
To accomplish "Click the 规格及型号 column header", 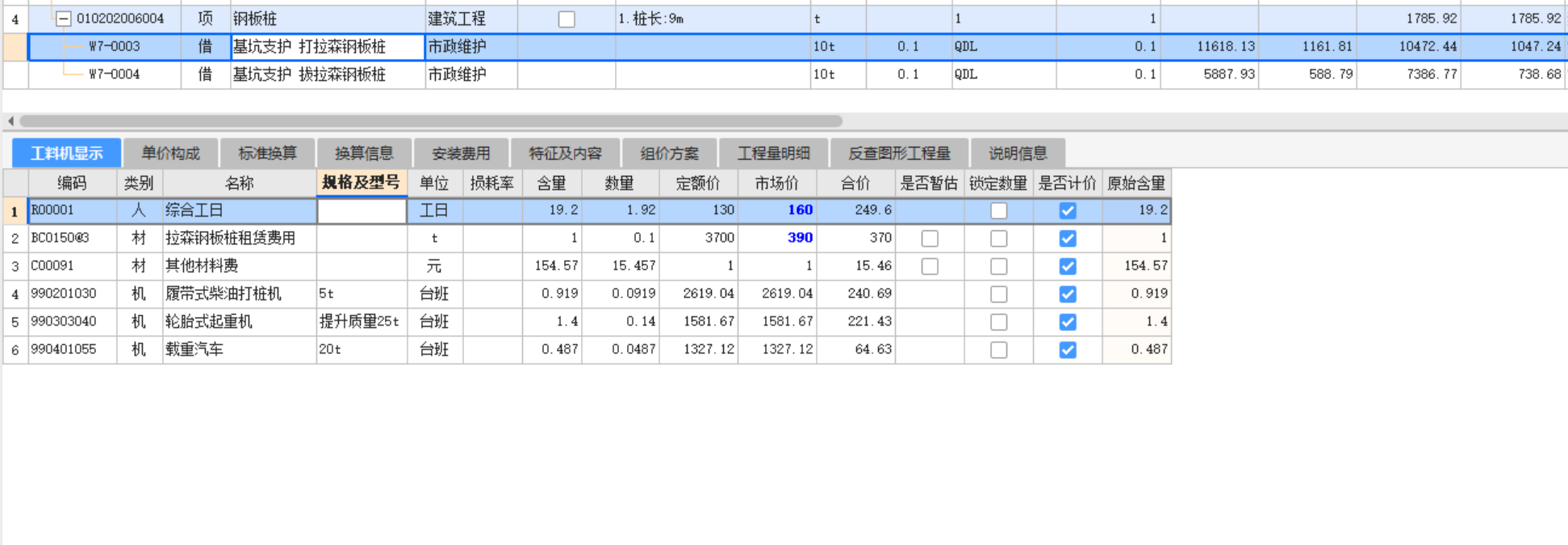I will (x=361, y=182).
